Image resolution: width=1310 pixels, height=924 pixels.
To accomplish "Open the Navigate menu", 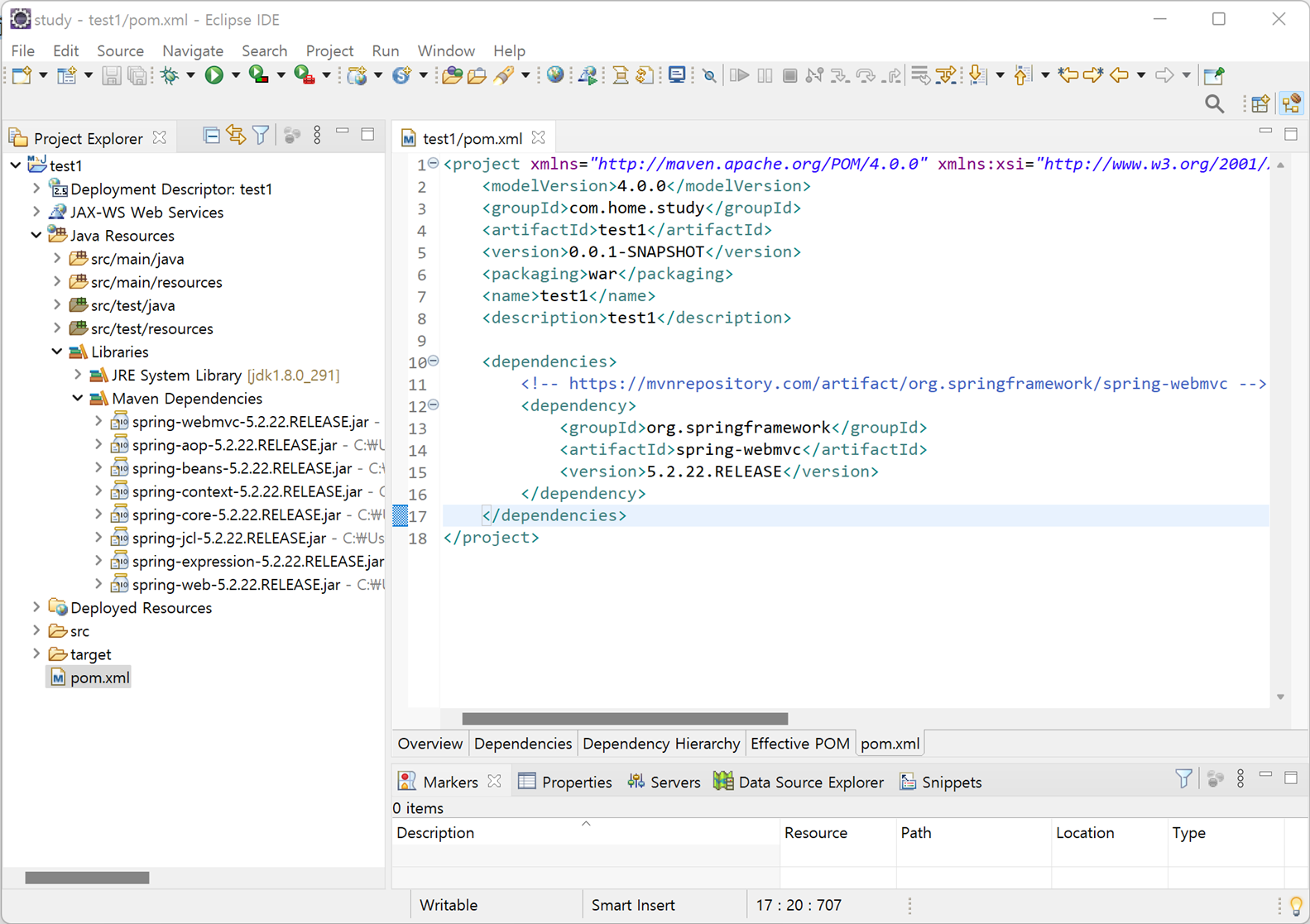I will coord(193,50).
